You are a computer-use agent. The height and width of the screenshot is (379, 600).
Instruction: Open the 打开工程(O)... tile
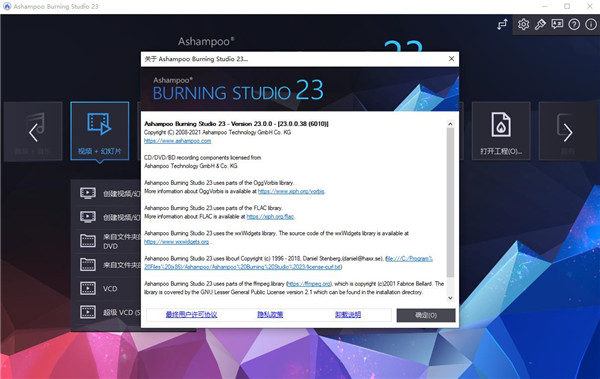click(x=501, y=131)
